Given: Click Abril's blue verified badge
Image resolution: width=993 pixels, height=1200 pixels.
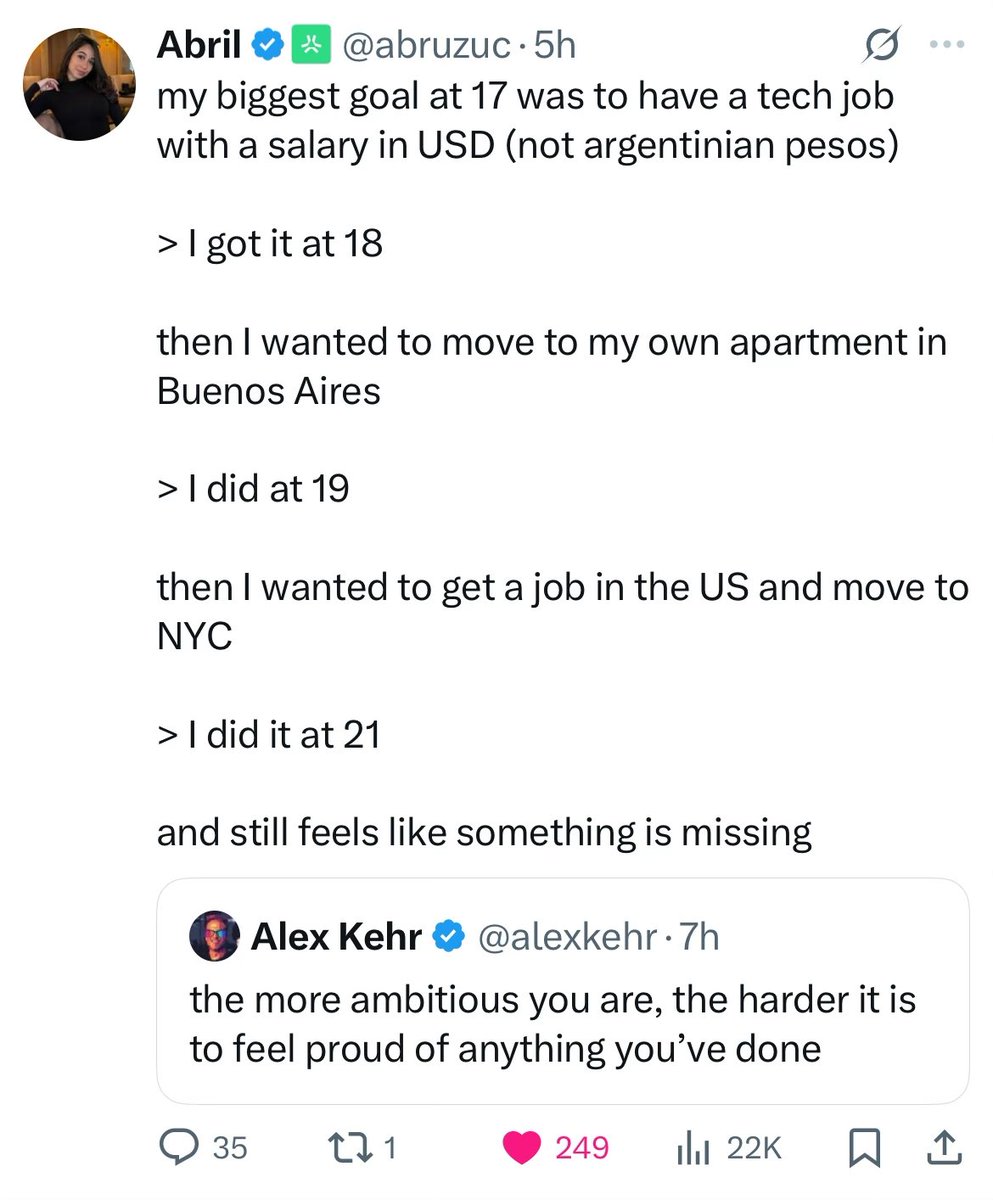Looking at the screenshot, I should pos(266,44).
